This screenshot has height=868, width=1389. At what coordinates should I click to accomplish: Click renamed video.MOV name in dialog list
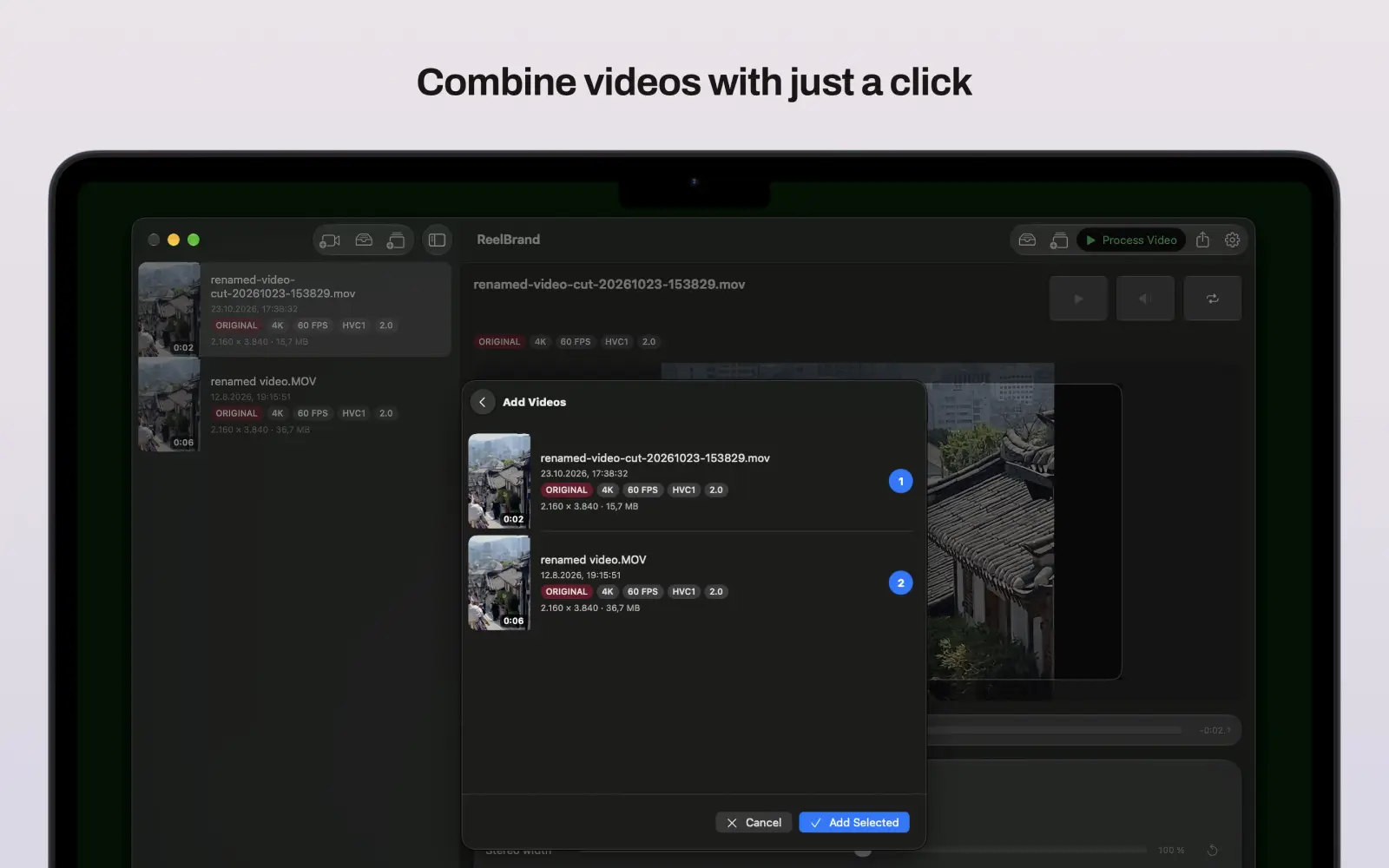coord(593,560)
